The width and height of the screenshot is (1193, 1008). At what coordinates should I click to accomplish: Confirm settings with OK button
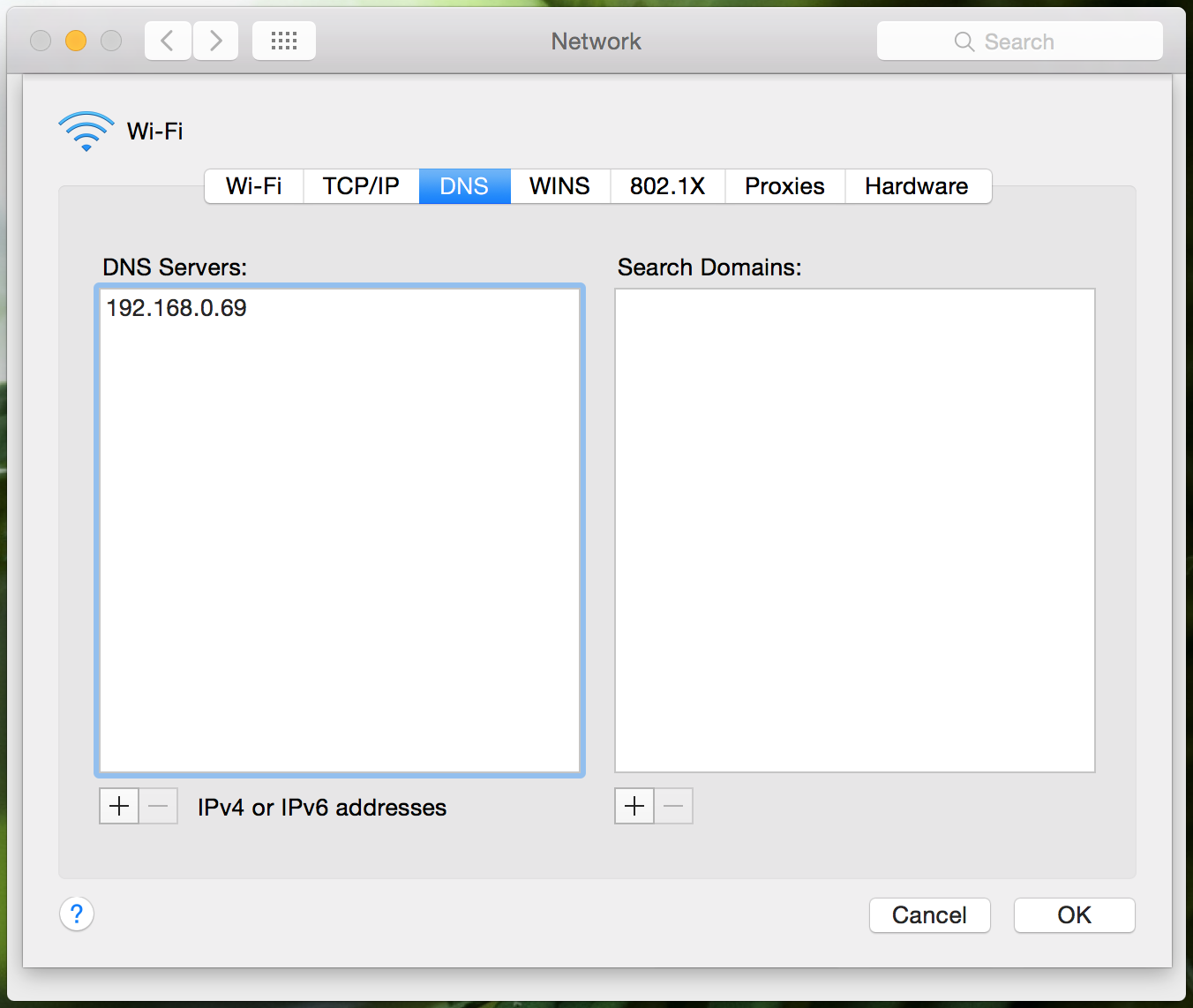1075,915
